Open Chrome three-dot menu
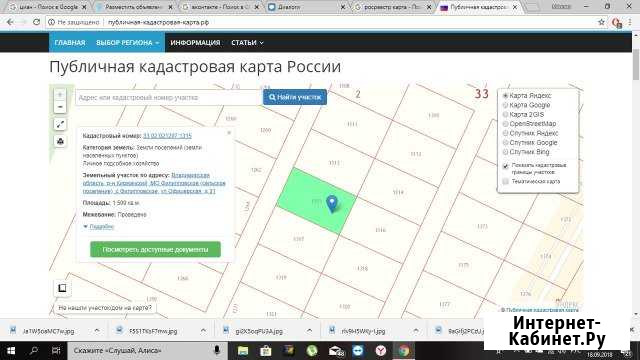Image resolution: width=640 pixels, height=360 pixels. point(631,22)
